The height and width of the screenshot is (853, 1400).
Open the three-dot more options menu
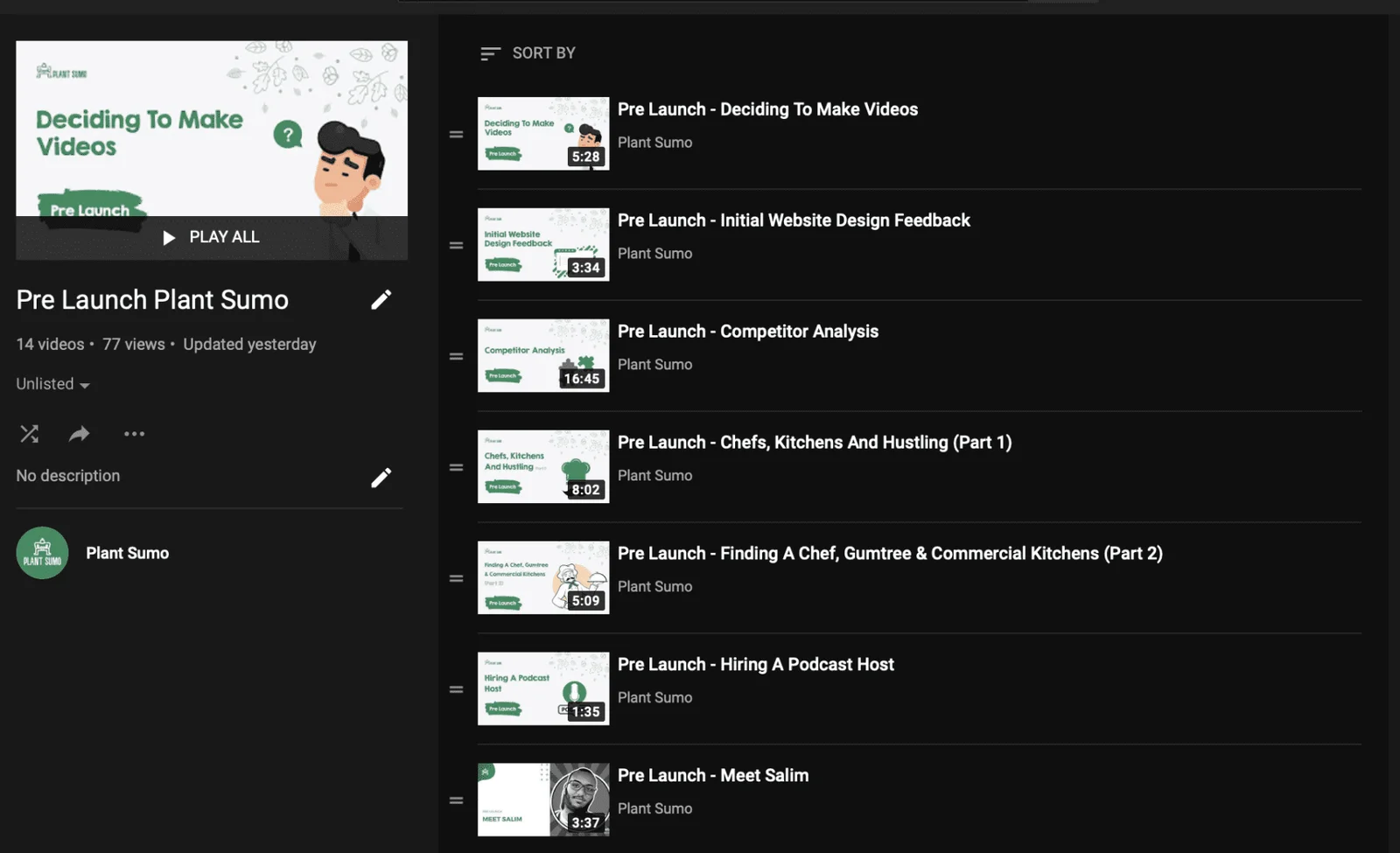[x=134, y=434]
